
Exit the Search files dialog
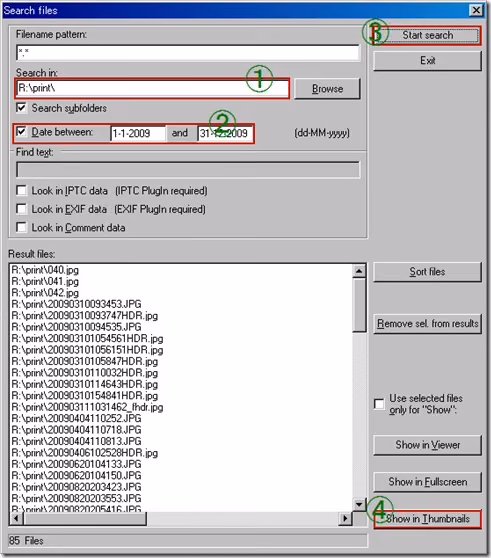[427, 60]
